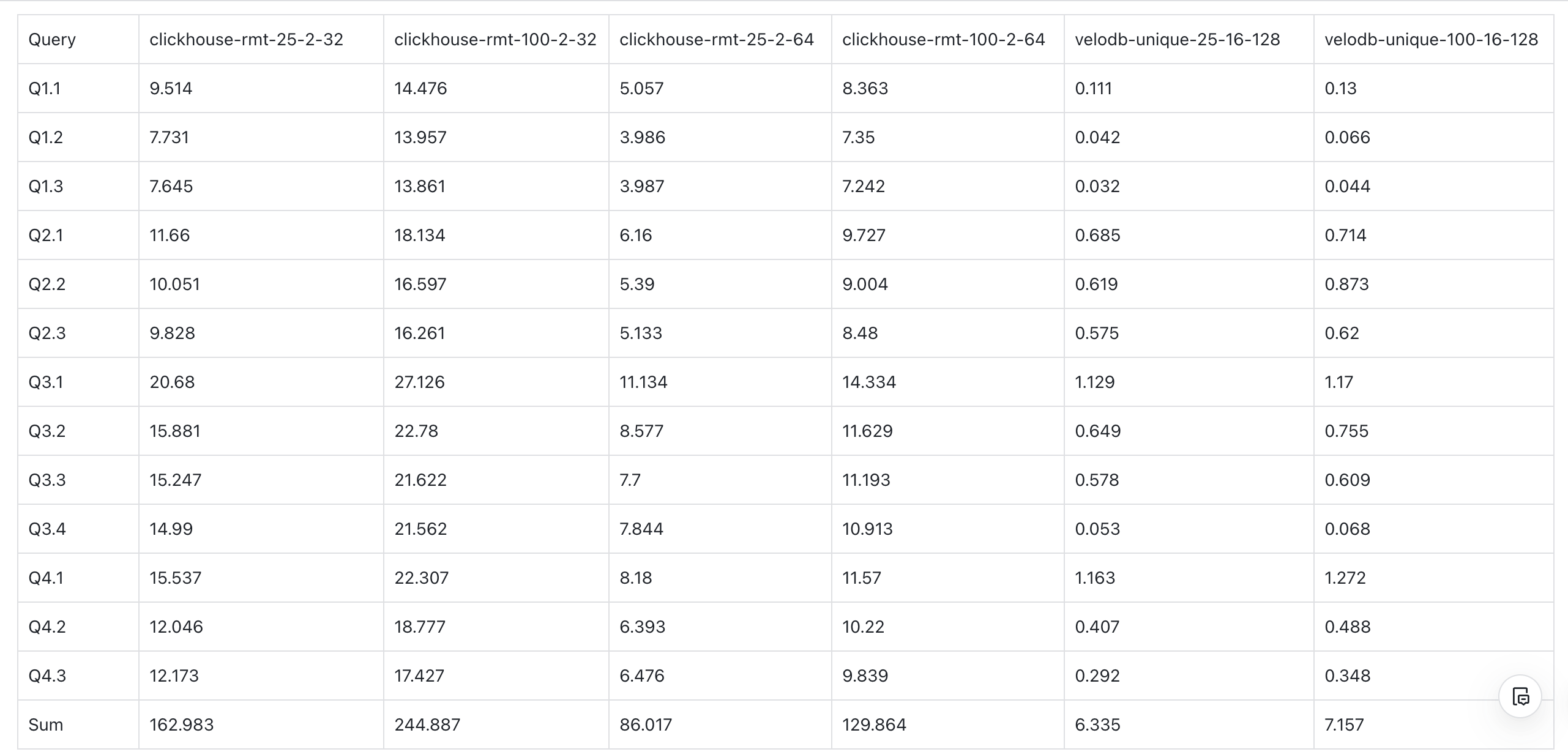This screenshot has width=1568, height=752.
Task: Click the Query column header
Action: [52, 40]
